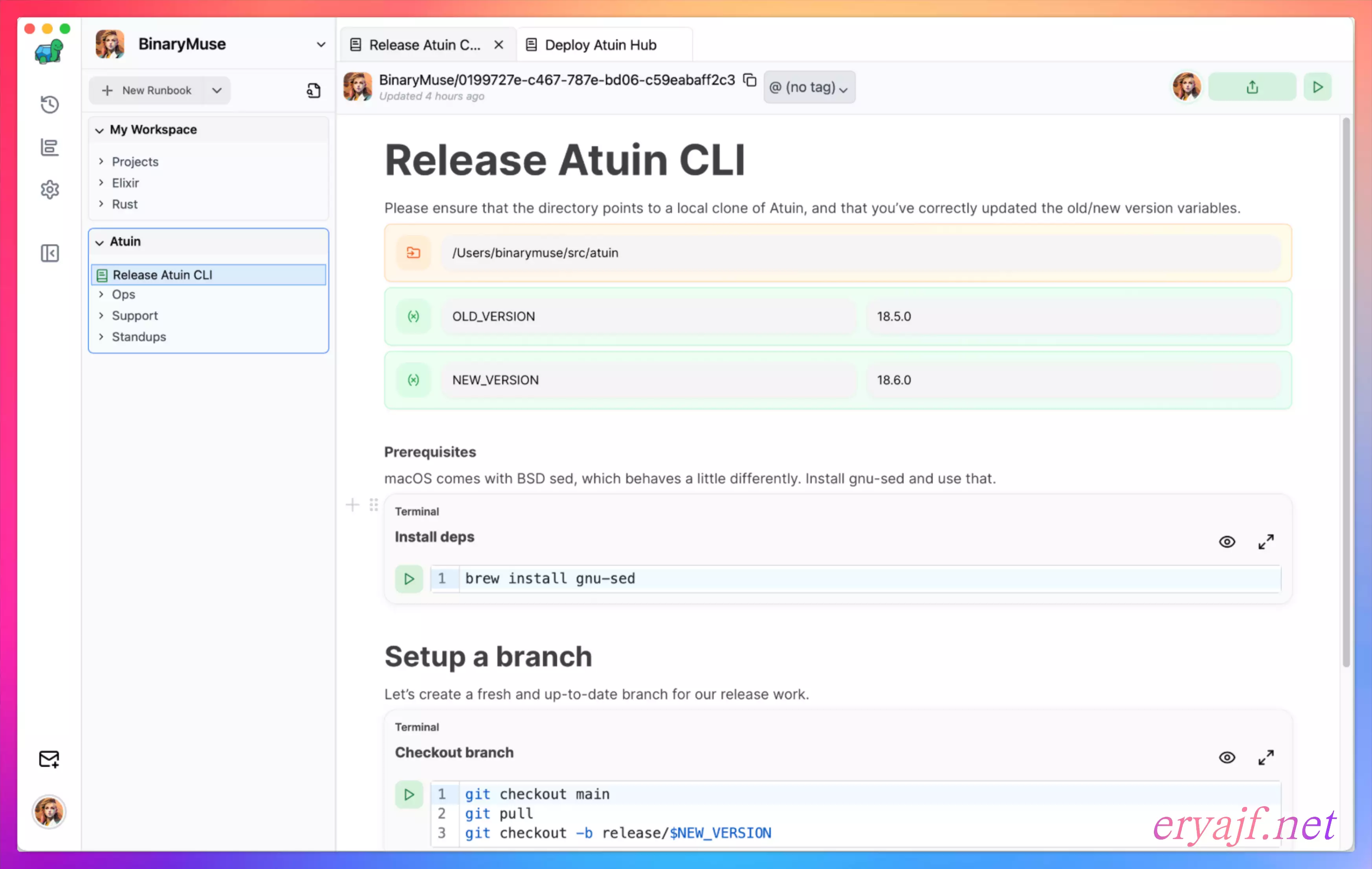Image resolution: width=1372 pixels, height=869 pixels.
Task: Open settings gear in left sidebar
Action: coord(50,189)
